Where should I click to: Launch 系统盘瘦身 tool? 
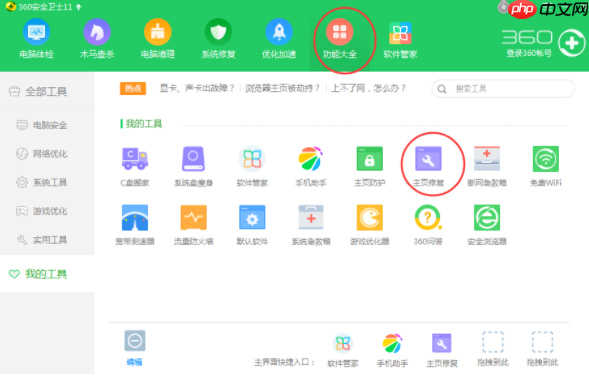(x=193, y=166)
